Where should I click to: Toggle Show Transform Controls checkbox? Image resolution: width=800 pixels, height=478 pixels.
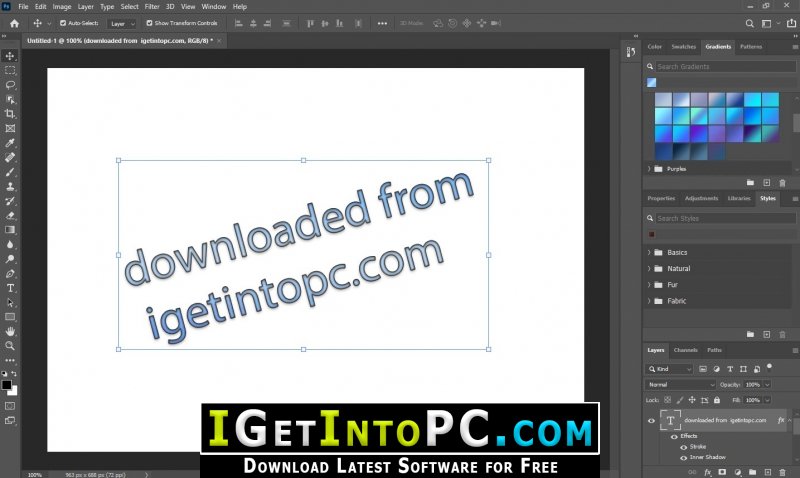[x=149, y=23]
